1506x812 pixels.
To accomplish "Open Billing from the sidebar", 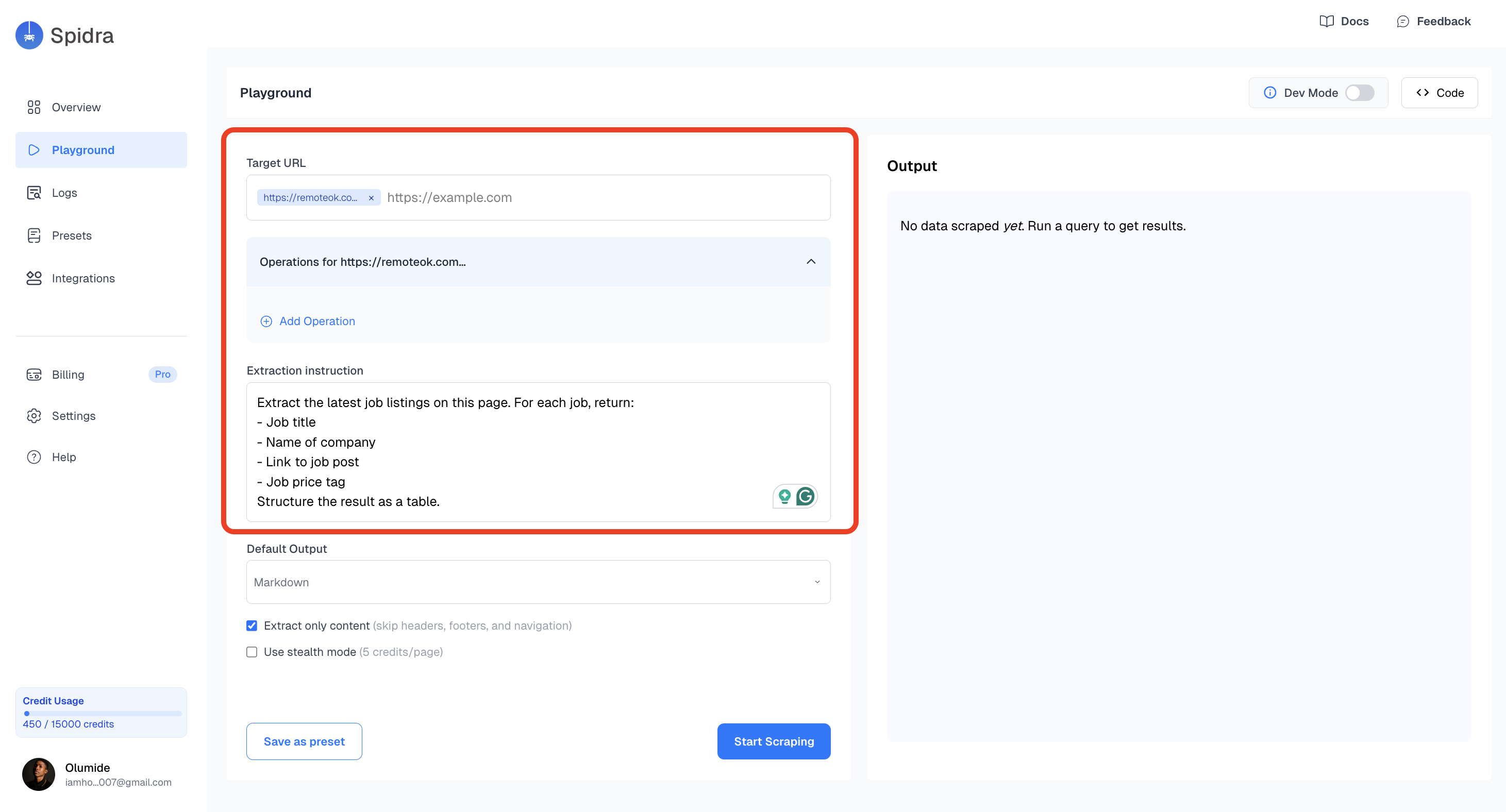I will [x=68, y=374].
